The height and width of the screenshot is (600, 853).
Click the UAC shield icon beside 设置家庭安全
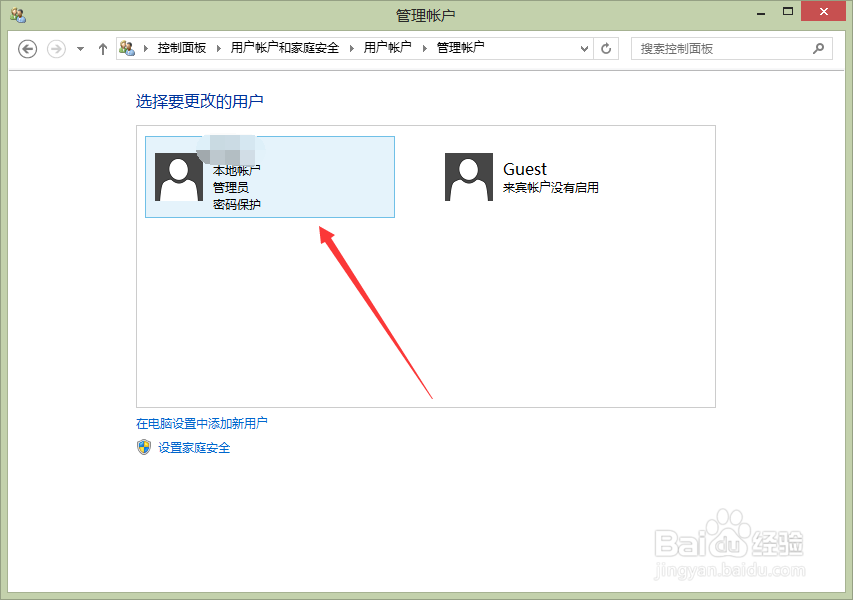pyautogui.click(x=144, y=448)
